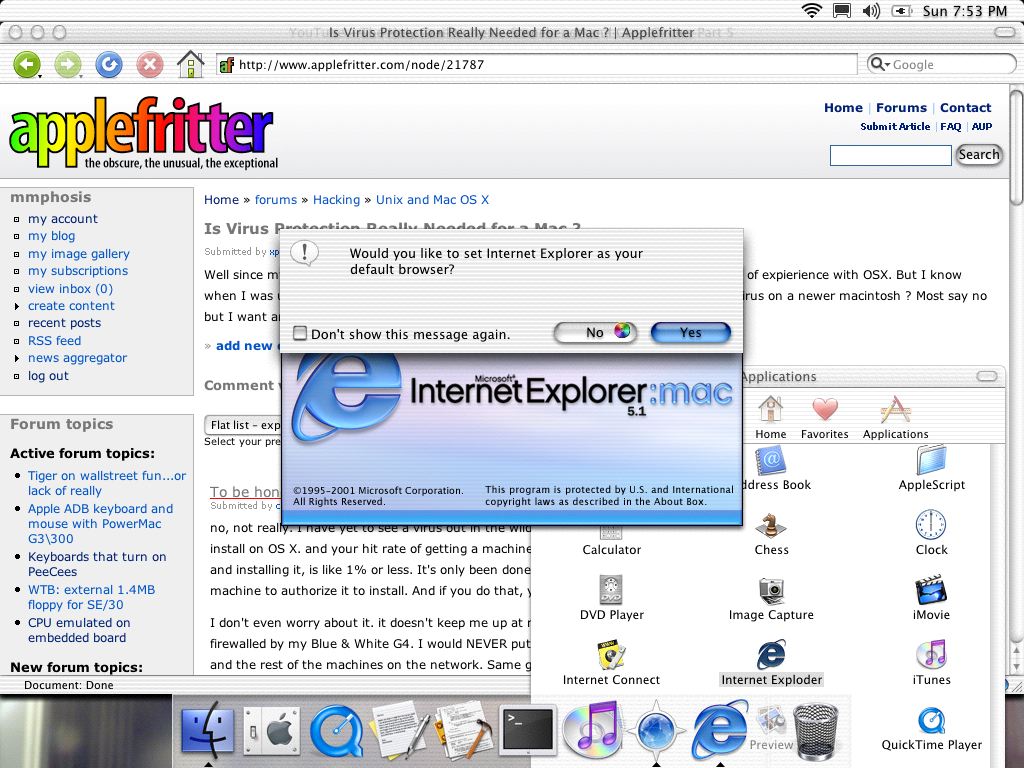Open the iTunes music-note disc icon in the Dock

[591, 729]
